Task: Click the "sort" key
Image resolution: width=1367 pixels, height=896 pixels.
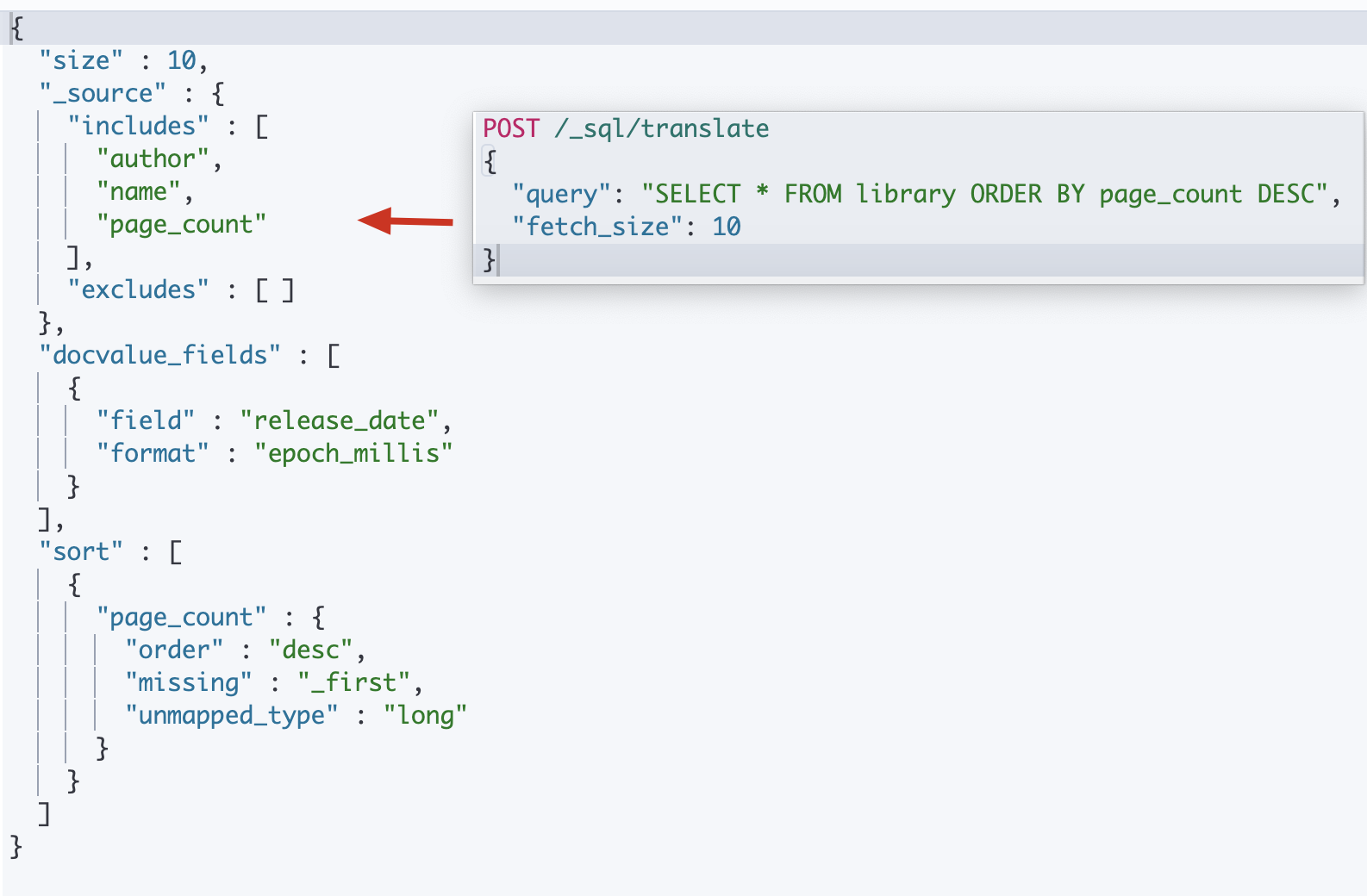Action: pyautogui.click(x=81, y=551)
